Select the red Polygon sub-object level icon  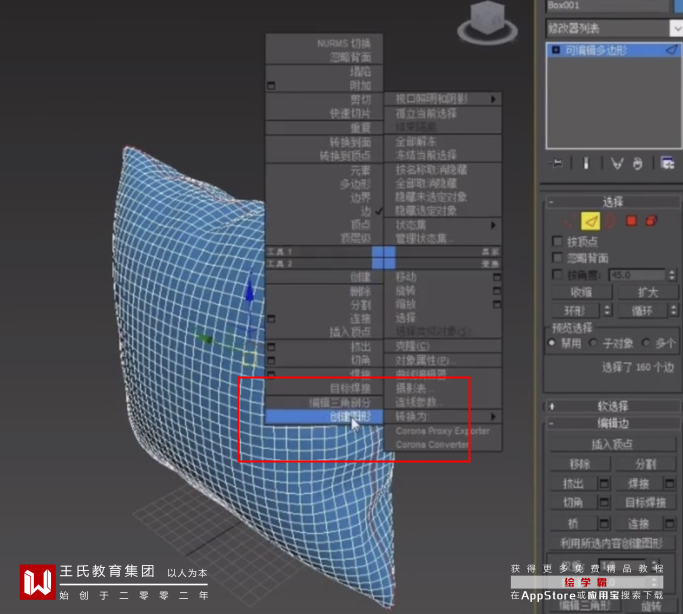[x=631, y=221]
